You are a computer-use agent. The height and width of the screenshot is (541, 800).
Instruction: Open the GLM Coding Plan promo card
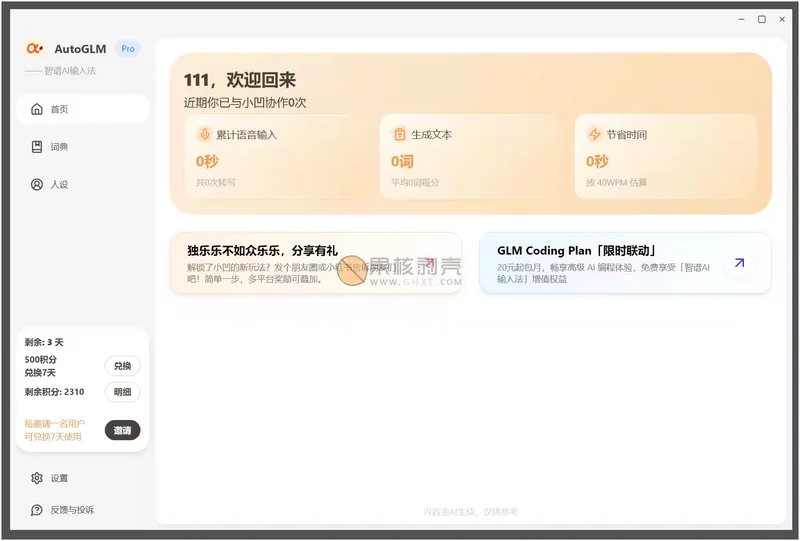626,263
